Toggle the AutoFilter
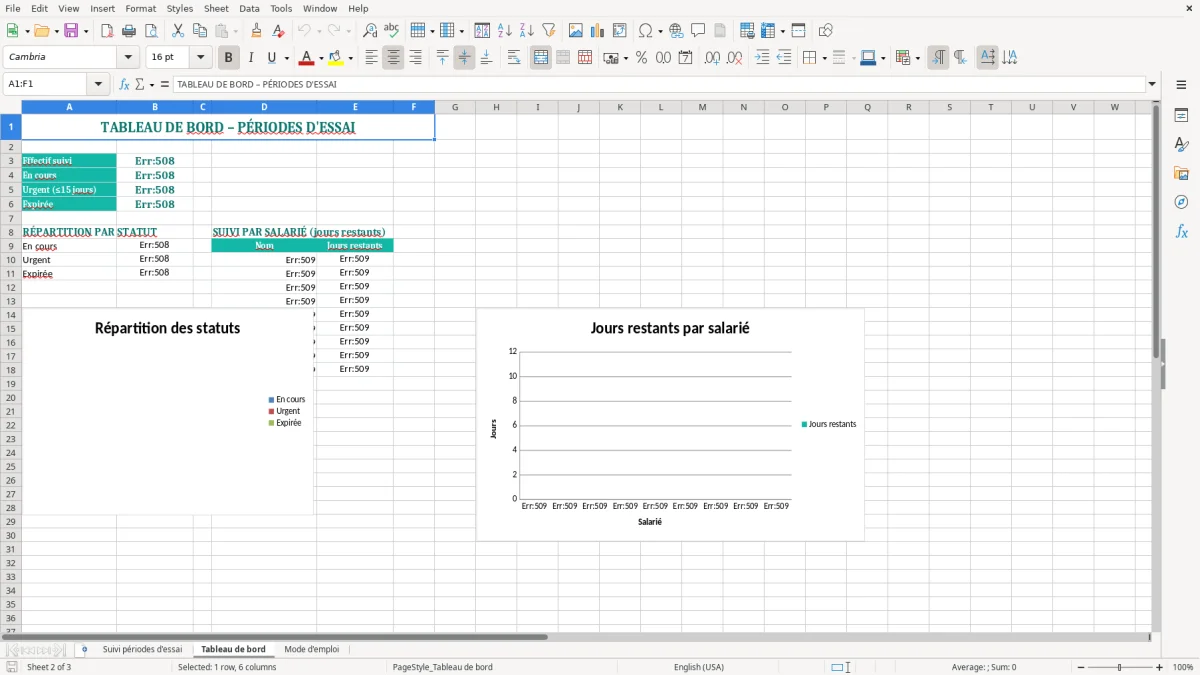 pos(549,31)
